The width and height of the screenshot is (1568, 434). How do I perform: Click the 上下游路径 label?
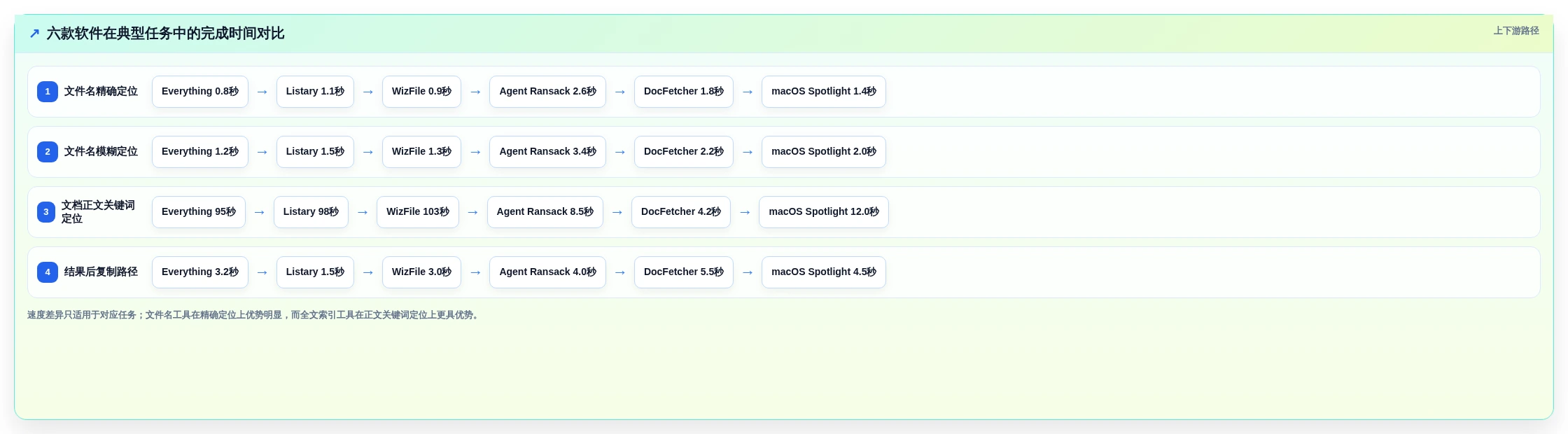(x=1516, y=31)
